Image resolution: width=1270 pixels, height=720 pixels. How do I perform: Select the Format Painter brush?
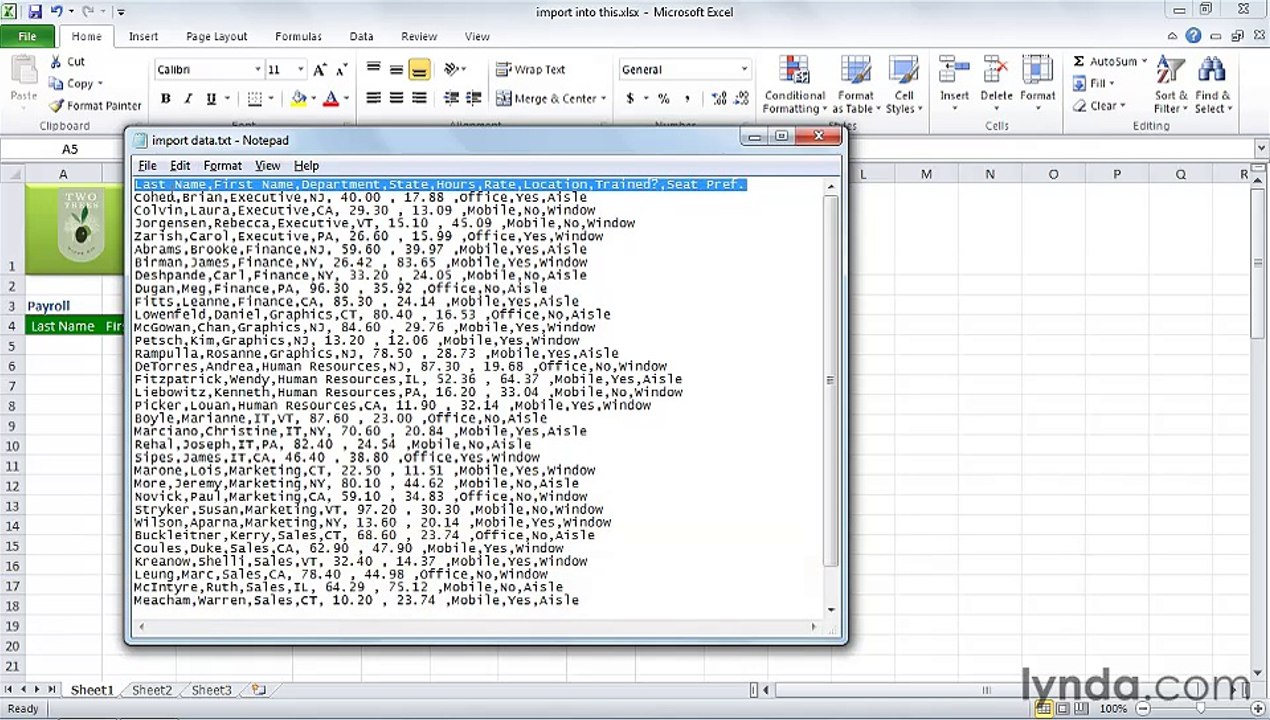[x=56, y=106]
